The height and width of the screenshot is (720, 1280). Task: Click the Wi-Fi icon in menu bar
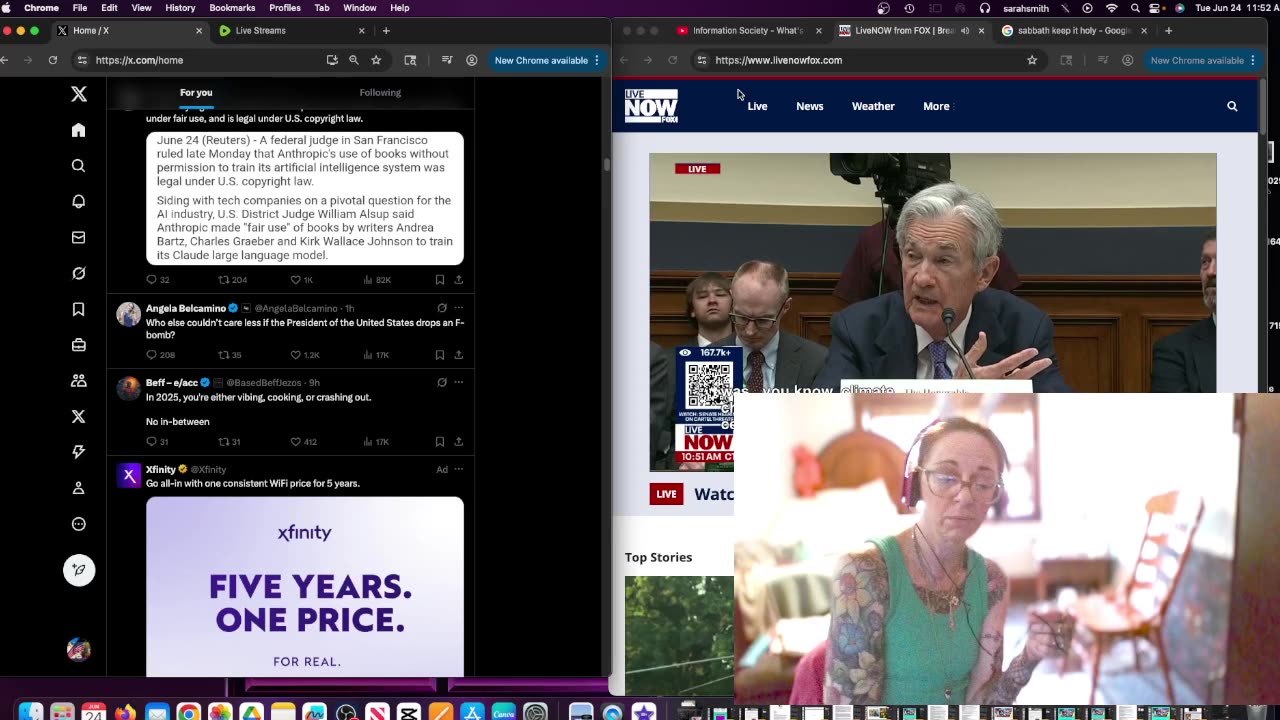pyautogui.click(x=1111, y=8)
